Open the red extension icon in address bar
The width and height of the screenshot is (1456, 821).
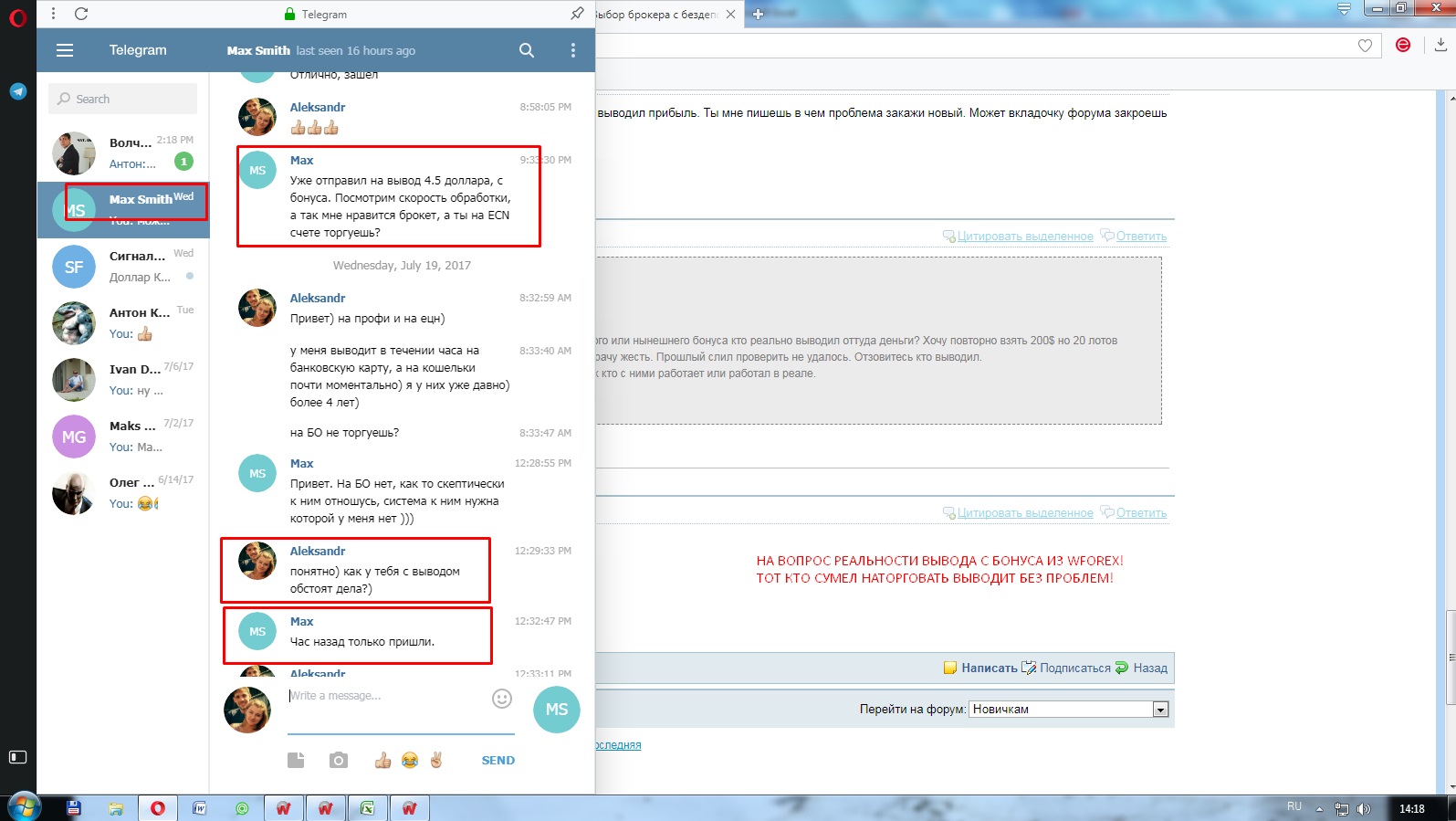point(1403,45)
